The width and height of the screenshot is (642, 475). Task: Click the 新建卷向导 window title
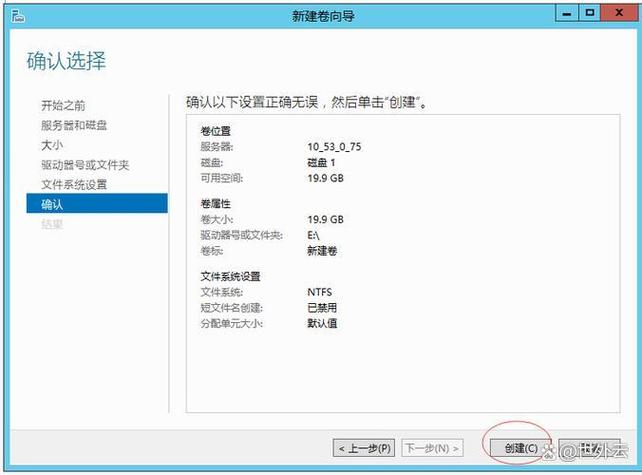click(323, 16)
